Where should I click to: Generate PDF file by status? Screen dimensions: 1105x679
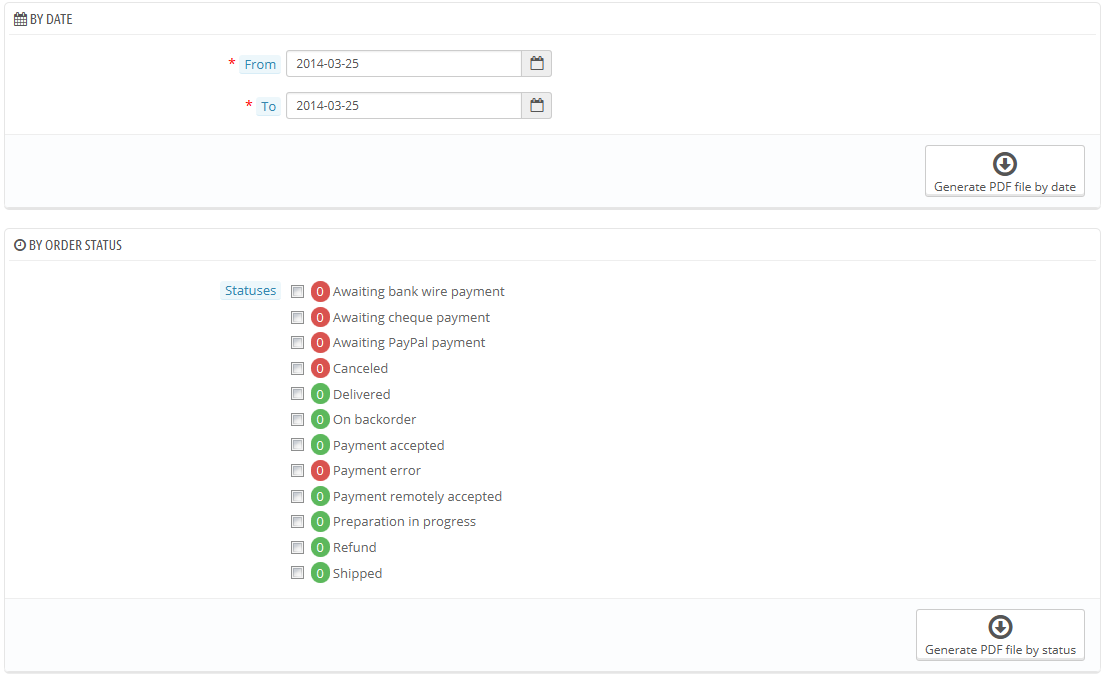(1000, 635)
